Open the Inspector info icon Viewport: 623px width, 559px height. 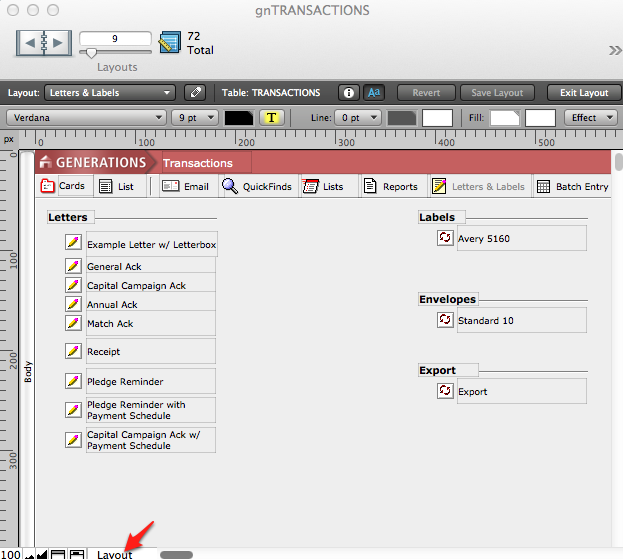tap(348, 93)
